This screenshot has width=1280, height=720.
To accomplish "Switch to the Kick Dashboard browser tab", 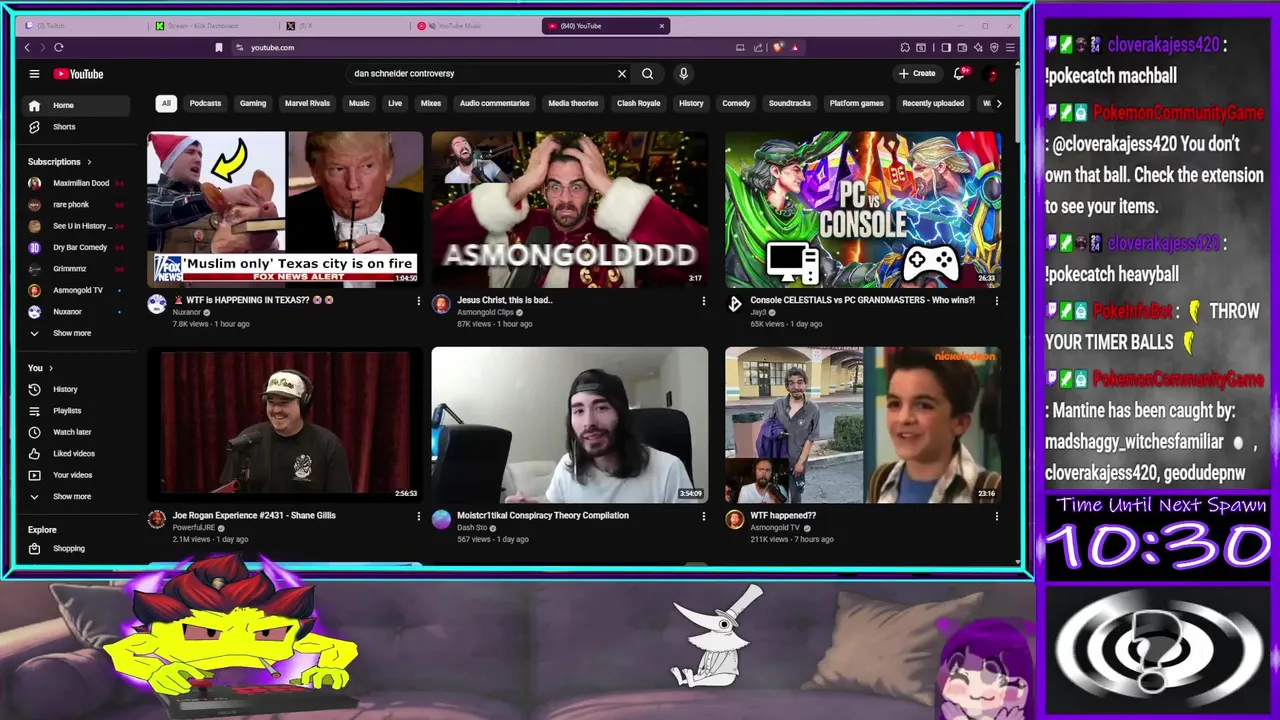I will [213, 26].
